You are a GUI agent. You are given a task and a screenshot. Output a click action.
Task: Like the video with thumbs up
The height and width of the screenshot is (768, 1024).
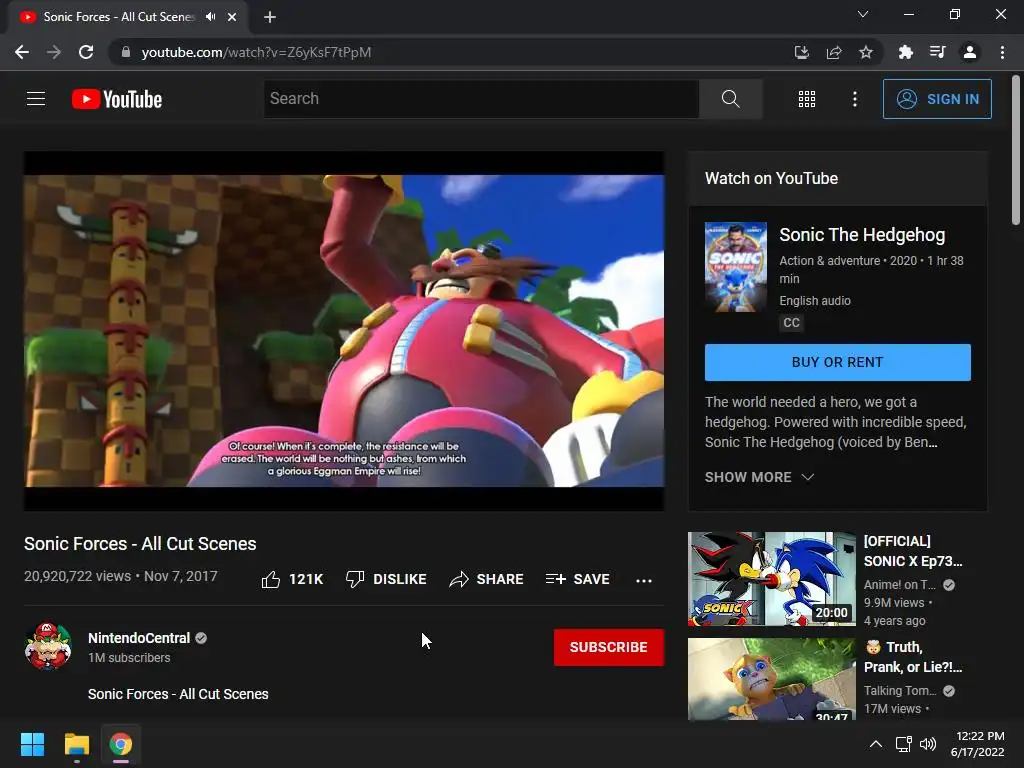pos(271,579)
